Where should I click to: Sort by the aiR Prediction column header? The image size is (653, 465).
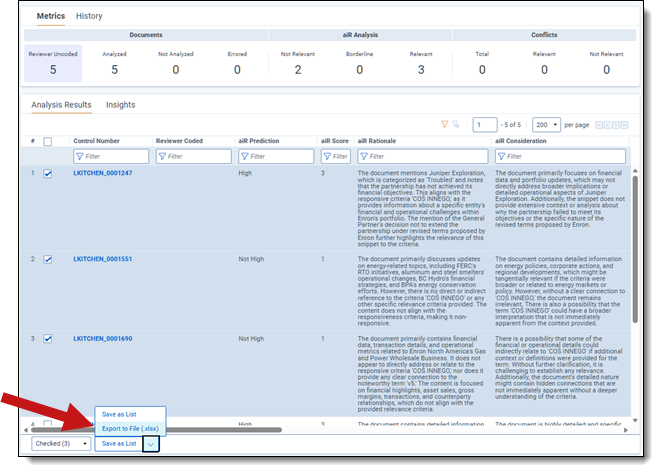click(259, 141)
